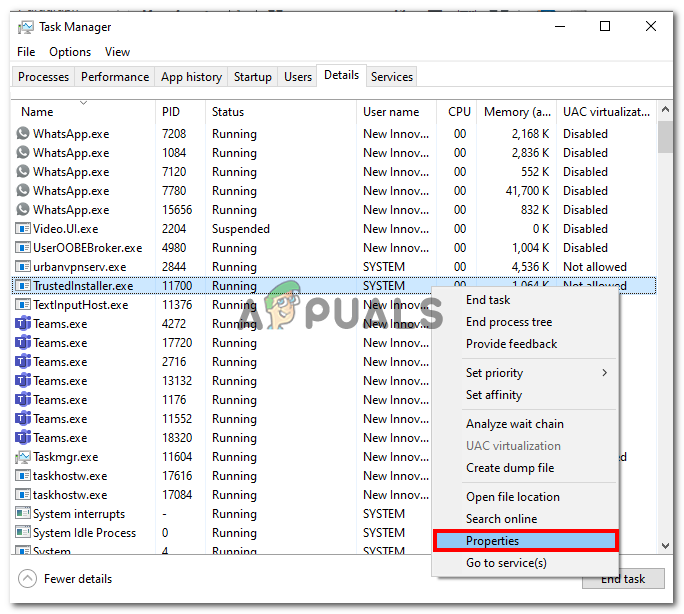Viewport: 684px width, 614px height.
Task: Select the 41,700 K memory cell
Action: [527, 191]
